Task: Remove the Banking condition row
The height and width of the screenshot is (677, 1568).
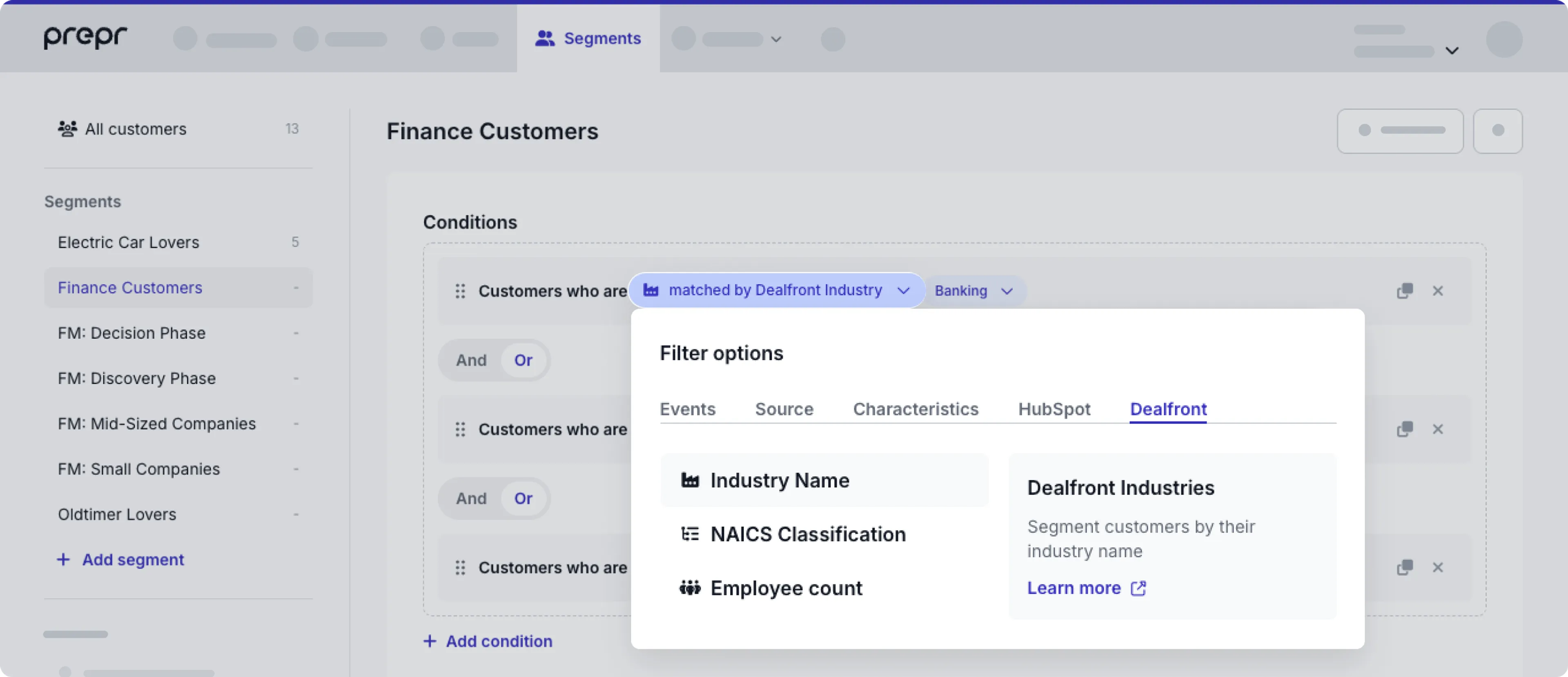Action: click(x=1438, y=291)
